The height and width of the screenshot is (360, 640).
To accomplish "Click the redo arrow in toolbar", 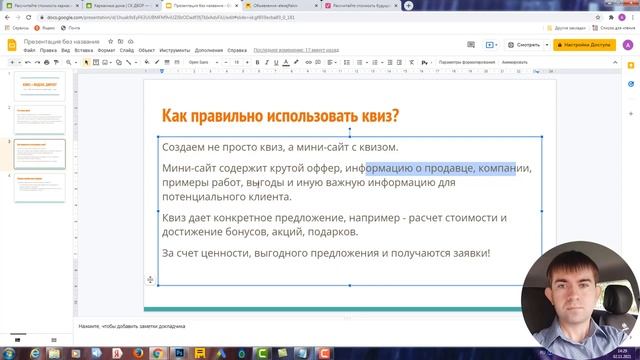I will 37,62.
